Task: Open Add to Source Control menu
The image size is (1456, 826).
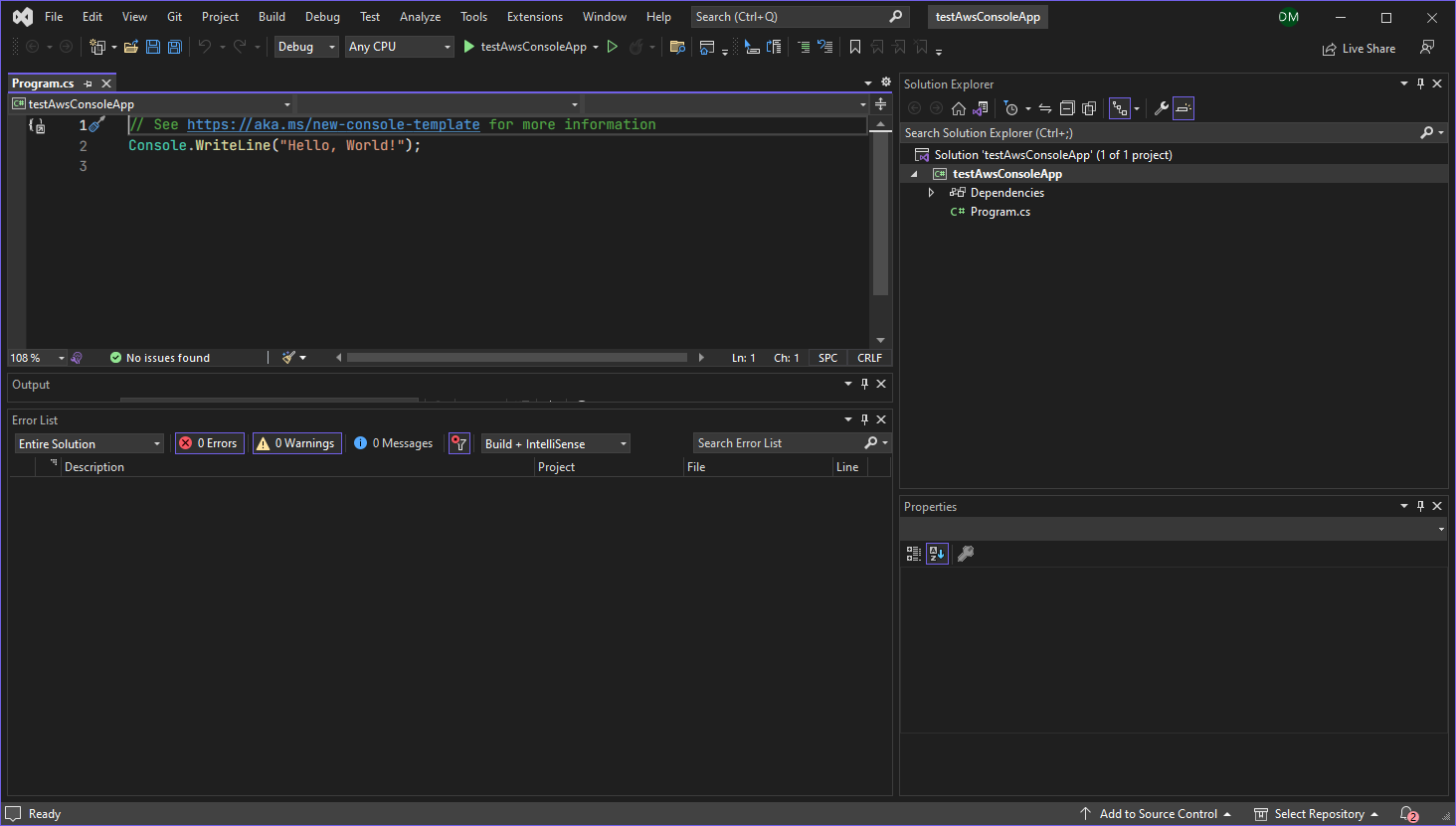Action: (x=1156, y=814)
